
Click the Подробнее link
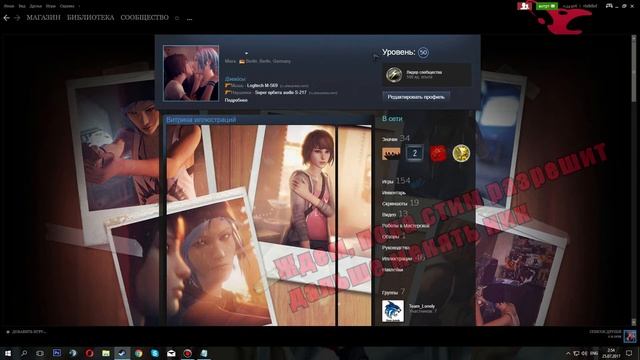point(236,100)
